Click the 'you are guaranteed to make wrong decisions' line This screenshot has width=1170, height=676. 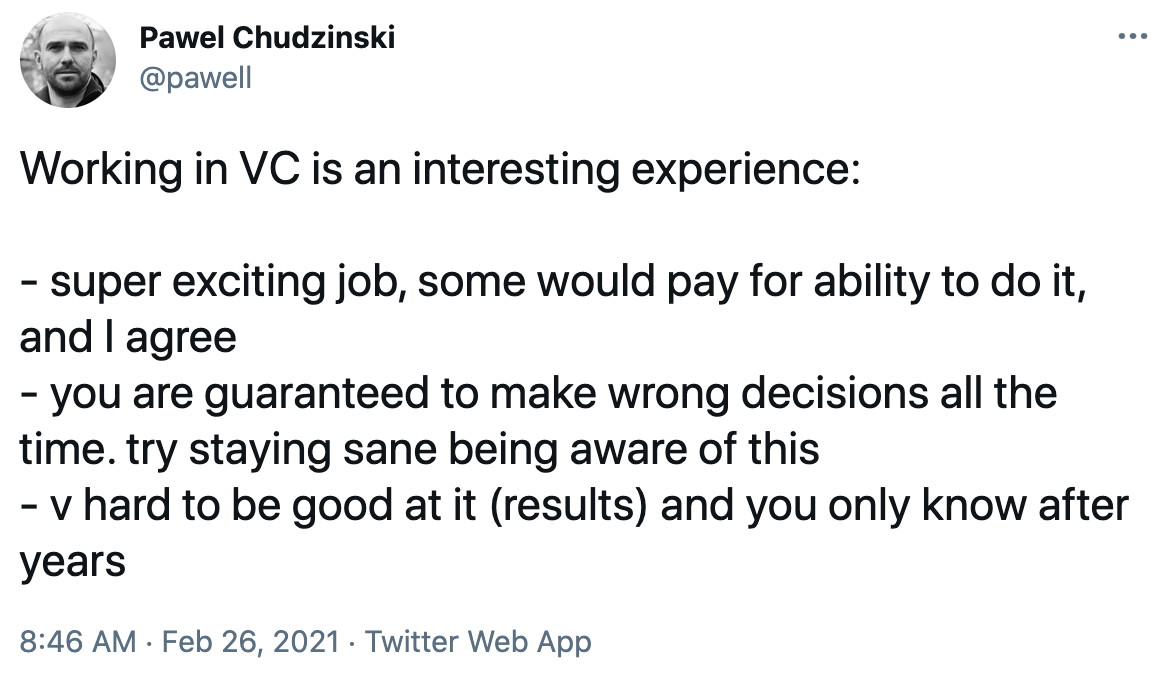pos(538,394)
